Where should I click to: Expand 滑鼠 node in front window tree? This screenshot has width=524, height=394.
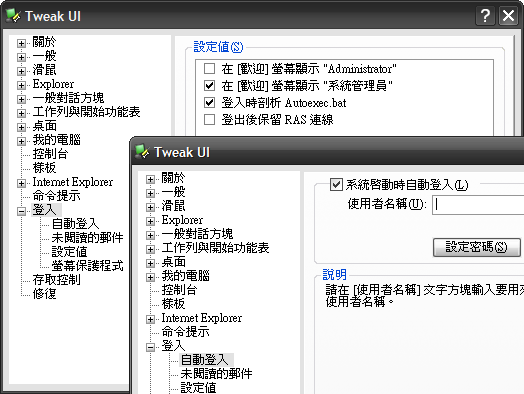pos(150,208)
